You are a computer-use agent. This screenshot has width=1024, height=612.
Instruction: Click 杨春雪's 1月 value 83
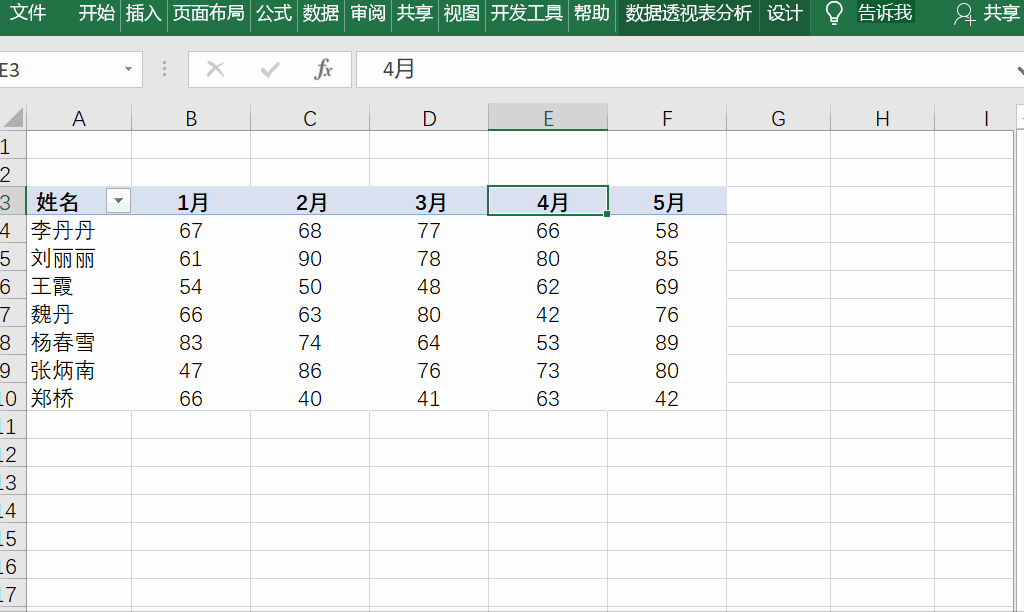pyautogui.click(x=191, y=342)
